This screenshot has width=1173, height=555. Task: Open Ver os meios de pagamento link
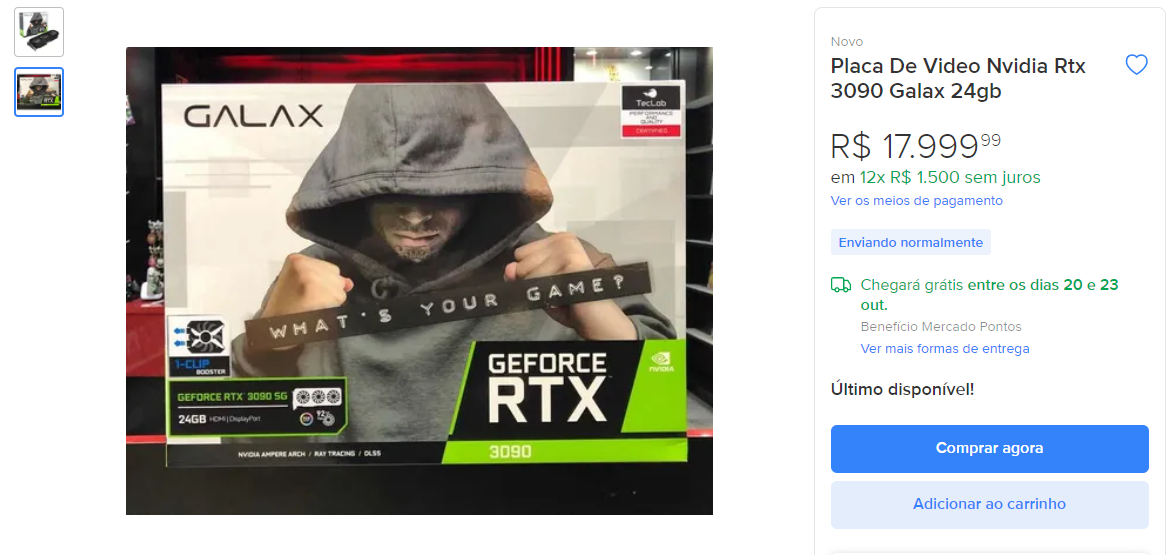[x=916, y=200]
